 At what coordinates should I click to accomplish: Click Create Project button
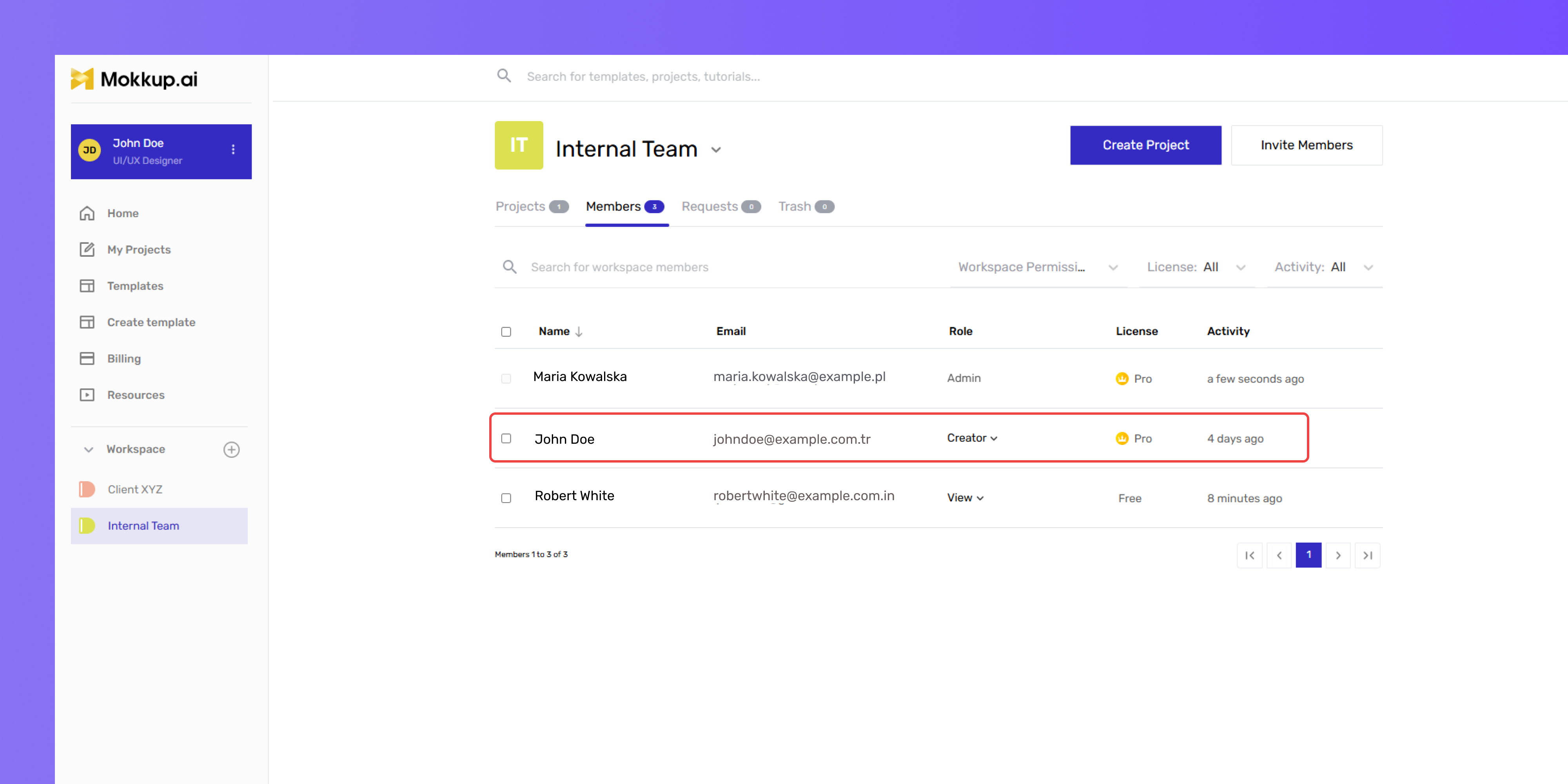click(1145, 145)
